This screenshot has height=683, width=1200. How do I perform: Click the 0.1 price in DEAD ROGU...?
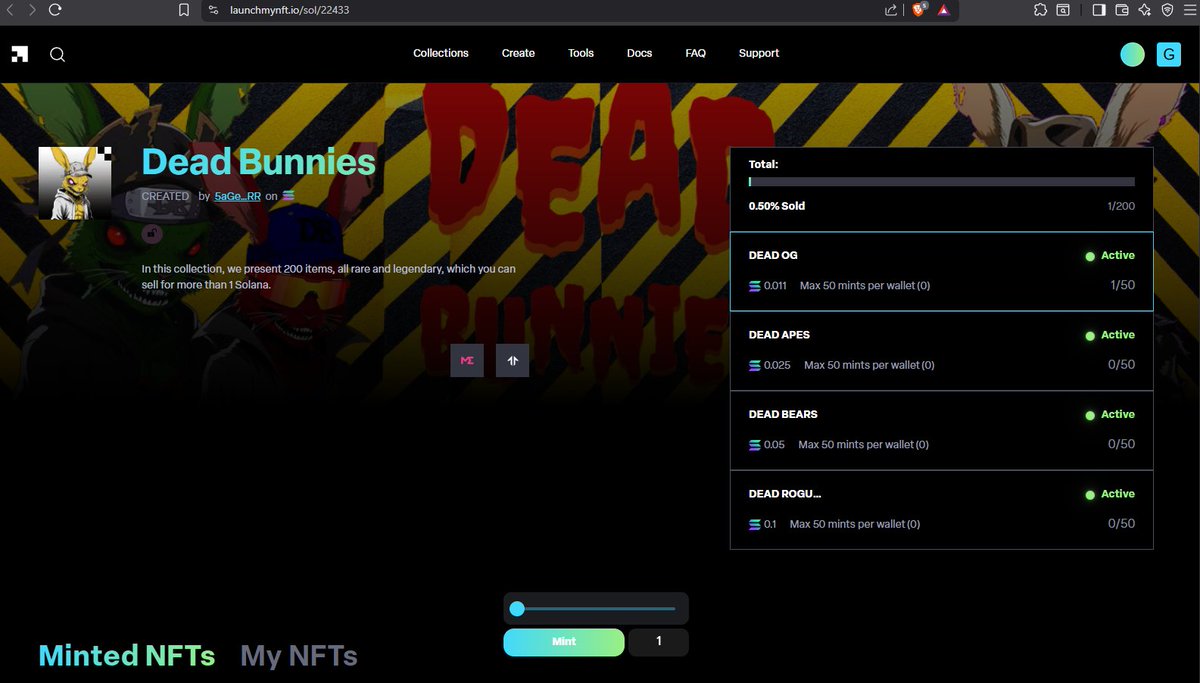770,524
